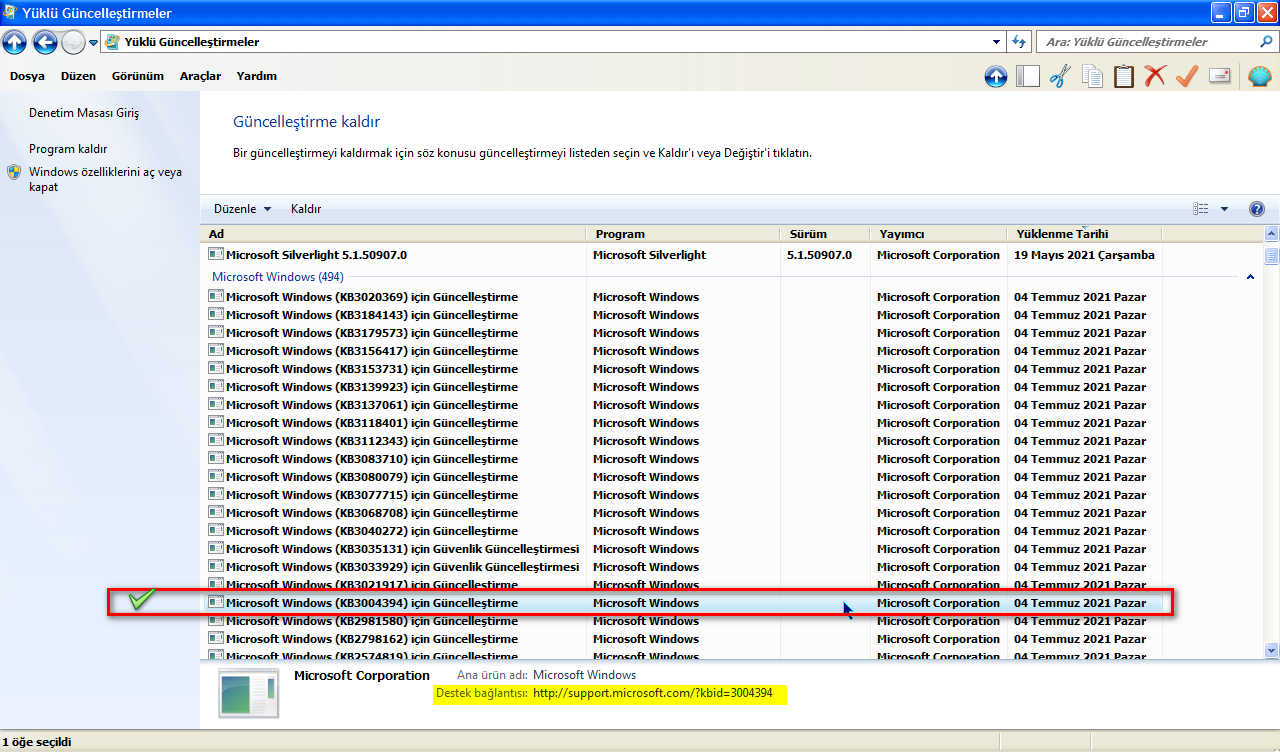
Task: Click icon of KB3020369 update row
Action: click(215, 297)
